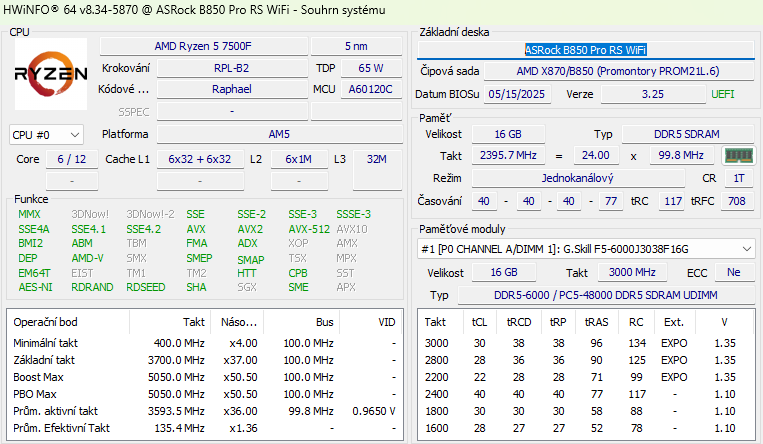Select the ASRock B850 Pro RS WiFi motherboard field
The height and width of the screenshot is (444, 763).
[585, 50]
